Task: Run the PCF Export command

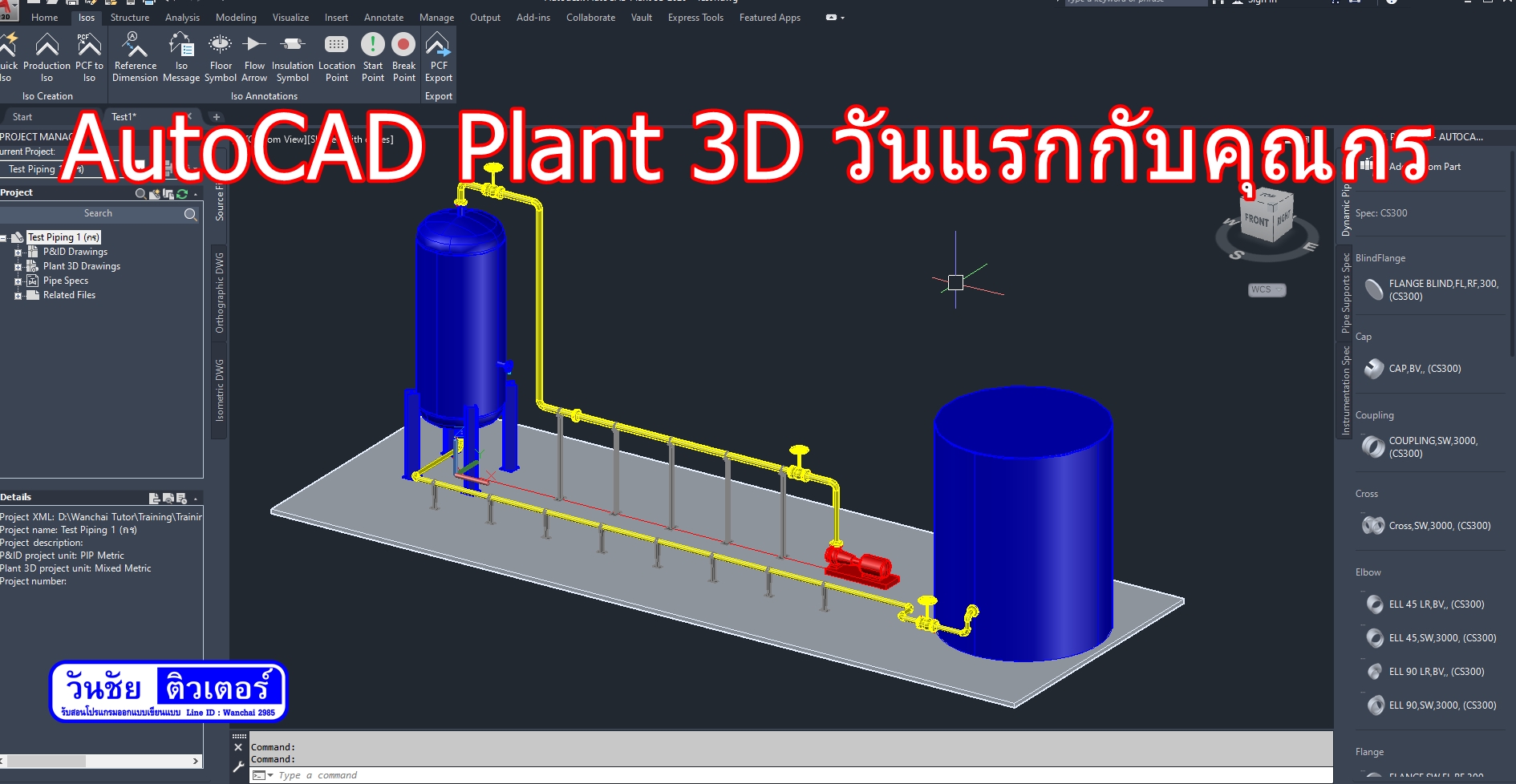Action: click(x=439, y=57)
